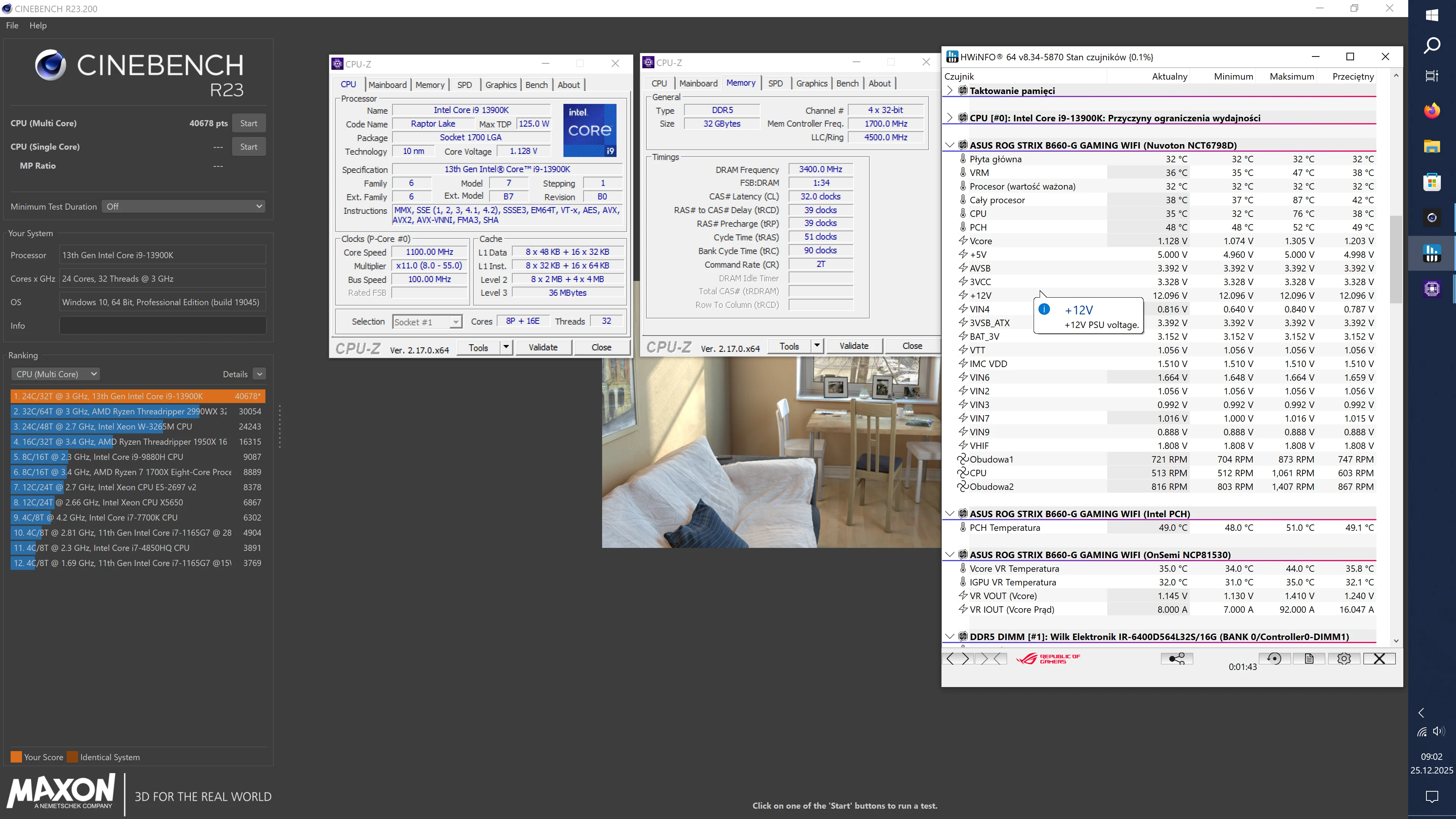Switch to Mainboard tab in CPU-Z
Screen dimensions: 1456x819
[x=387, y=85]
